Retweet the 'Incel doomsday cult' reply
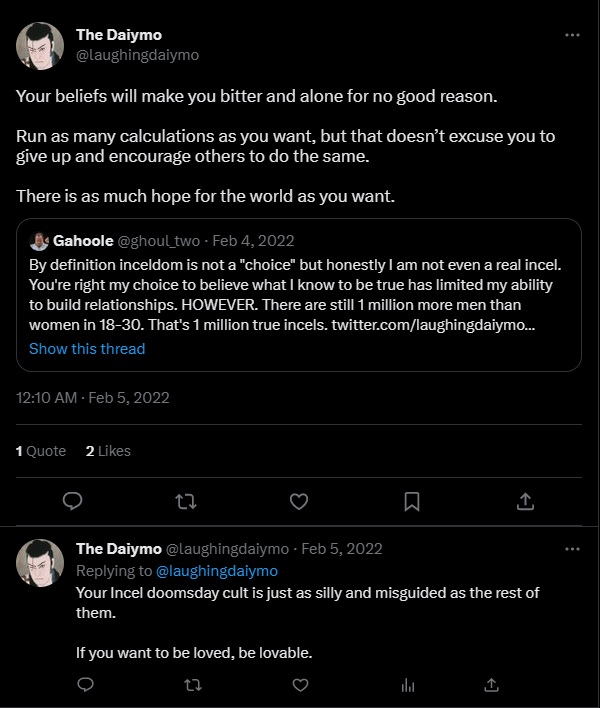The height and width of the screenshot is (708, 600). 193,684
